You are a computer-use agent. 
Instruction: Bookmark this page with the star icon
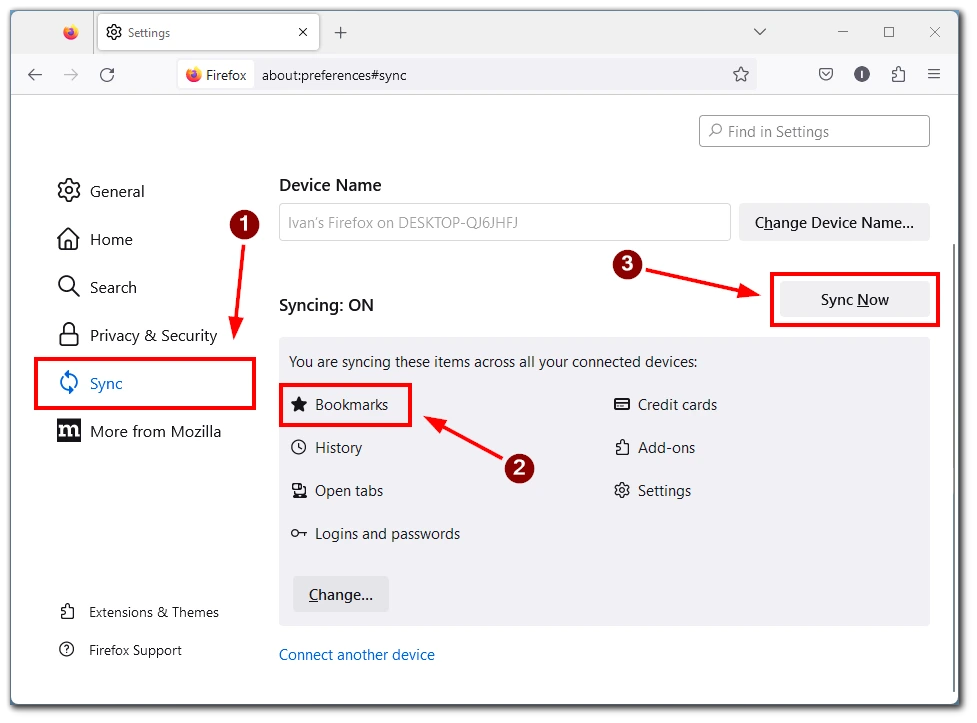pyautogui.click(x=740, y=75)
